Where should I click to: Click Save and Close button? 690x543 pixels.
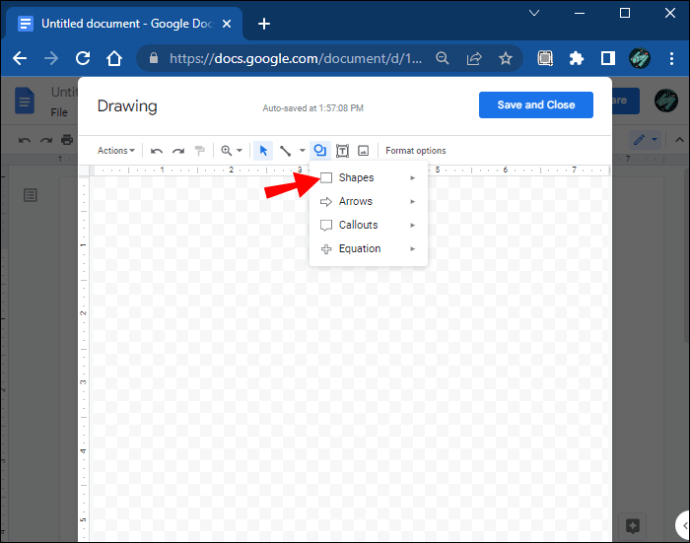[536, 105]
